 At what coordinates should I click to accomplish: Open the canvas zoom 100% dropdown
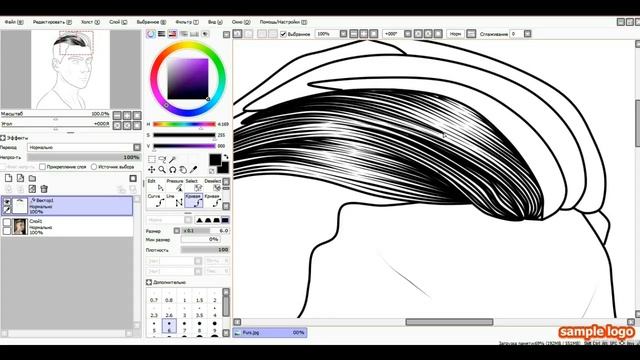[344, 34]
